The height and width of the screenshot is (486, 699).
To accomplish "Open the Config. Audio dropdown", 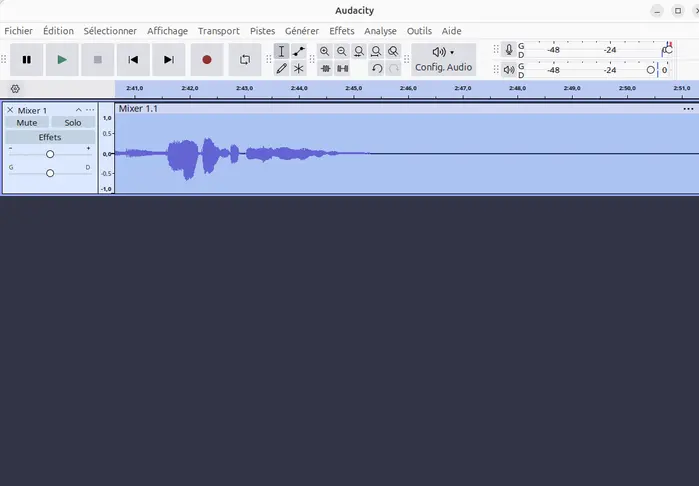I will (x=444, y=60).
